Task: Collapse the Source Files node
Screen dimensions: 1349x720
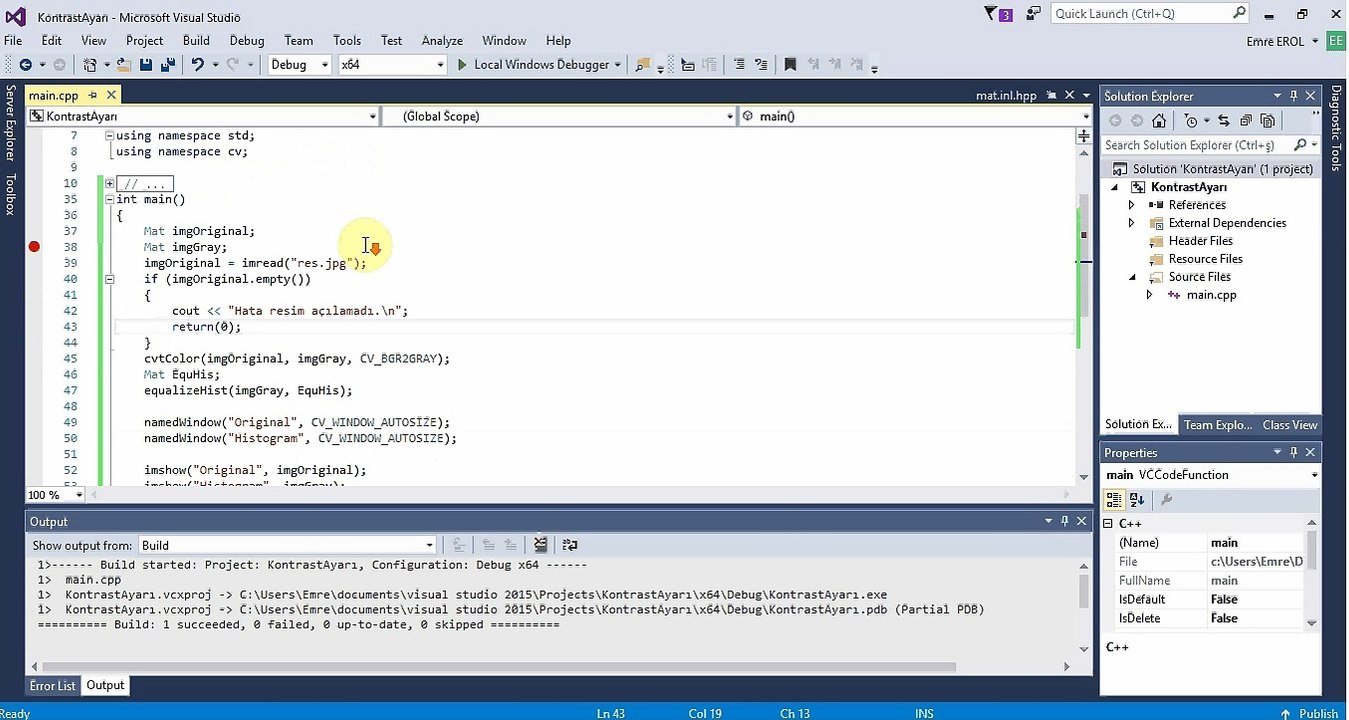Action: (1132, 277)
